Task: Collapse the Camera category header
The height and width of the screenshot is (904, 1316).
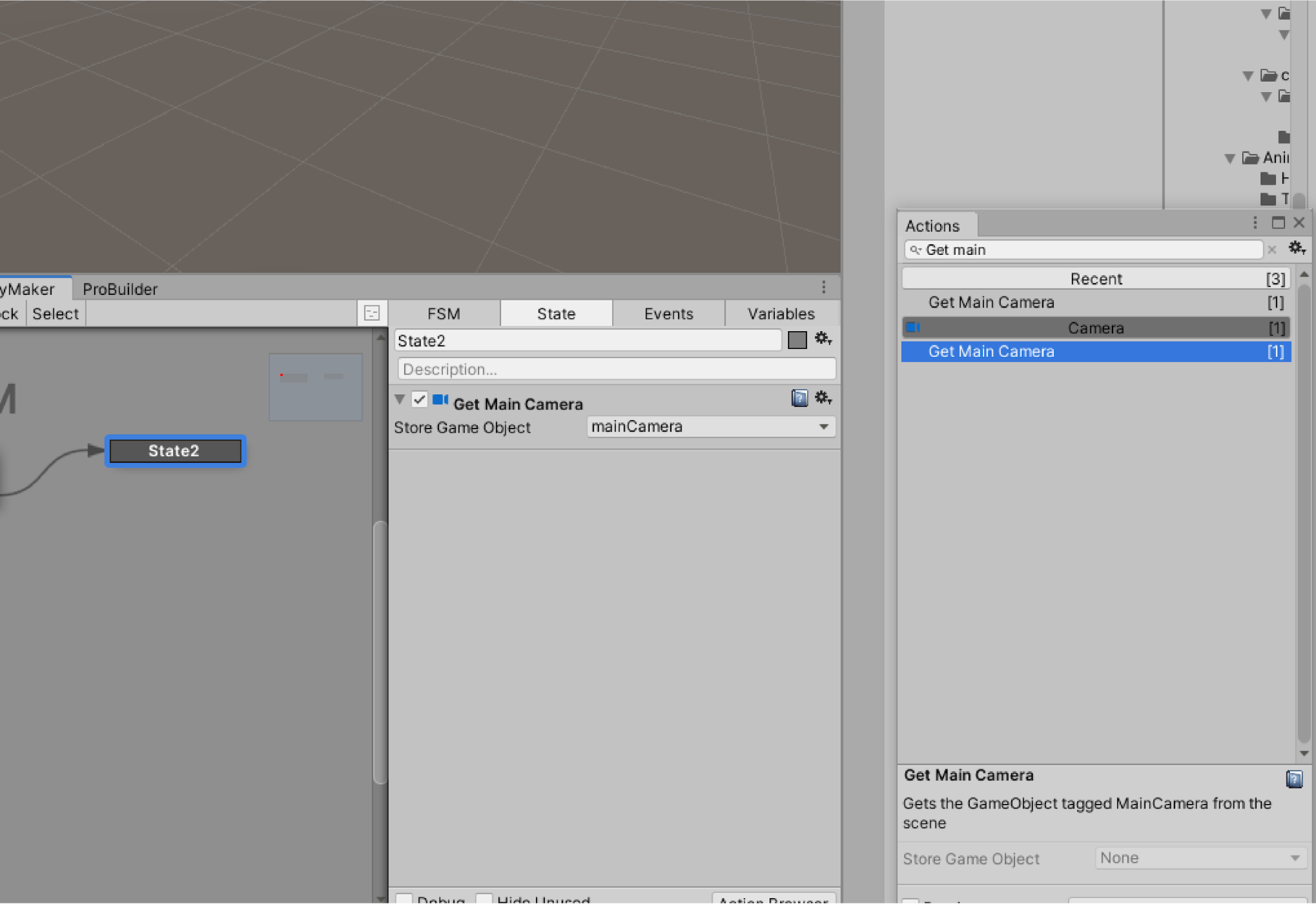Action: (x=1095, y=328)
